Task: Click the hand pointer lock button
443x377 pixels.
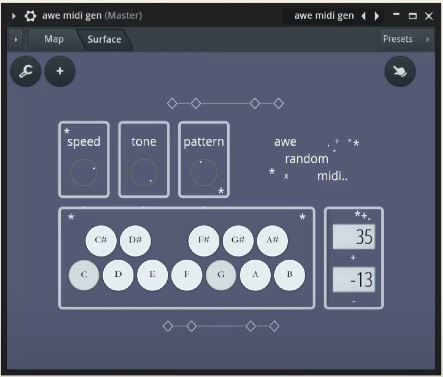Action: coord(400,71)
